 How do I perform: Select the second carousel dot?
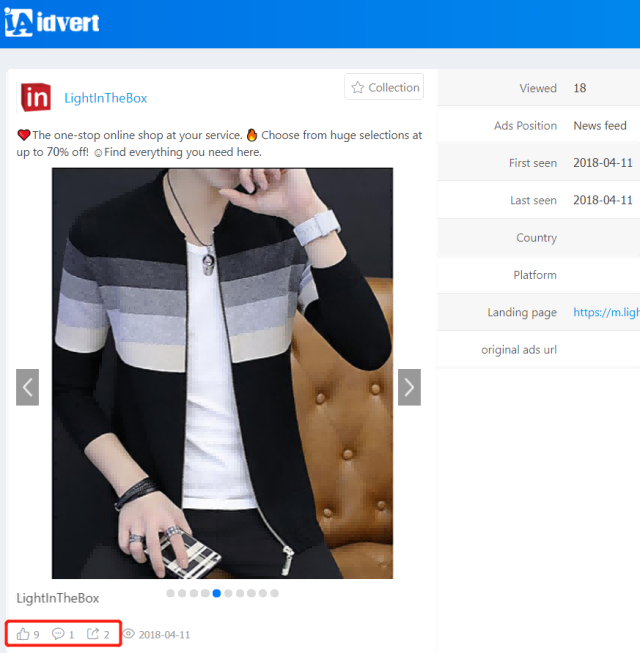(x=182, y=593)
